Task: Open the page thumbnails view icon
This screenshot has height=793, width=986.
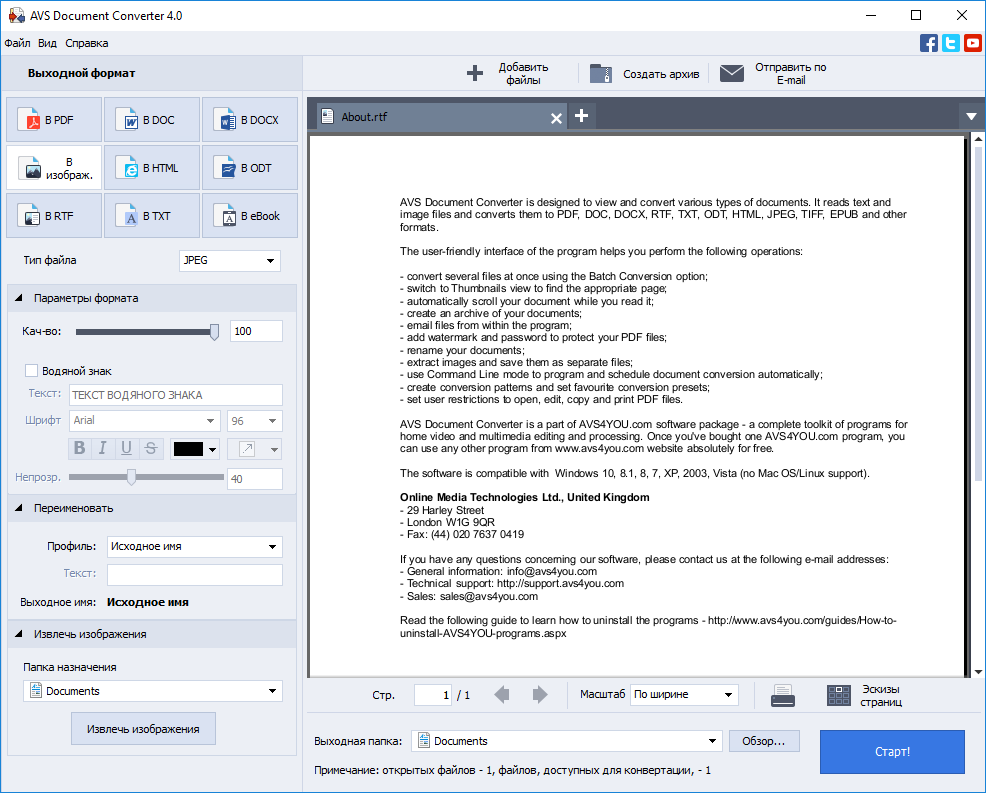Action: pos(839,695)
